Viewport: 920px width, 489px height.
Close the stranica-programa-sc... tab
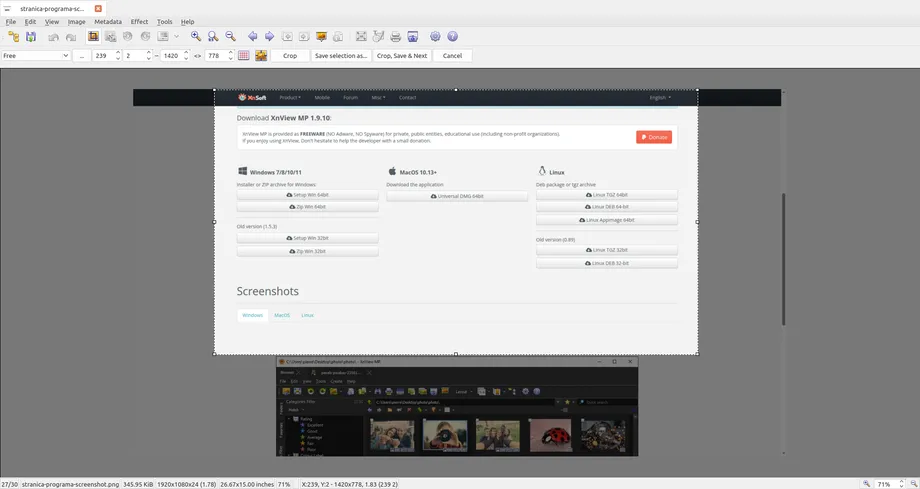[x=98, y=9]
